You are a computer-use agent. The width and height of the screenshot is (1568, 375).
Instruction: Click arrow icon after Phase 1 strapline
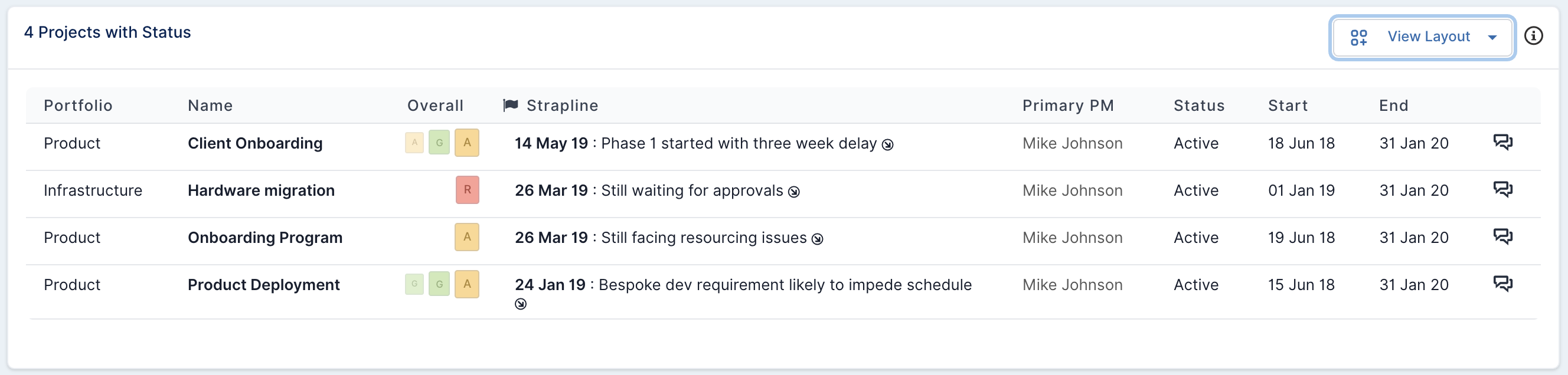pyautogui.click(x=887, y=144)
